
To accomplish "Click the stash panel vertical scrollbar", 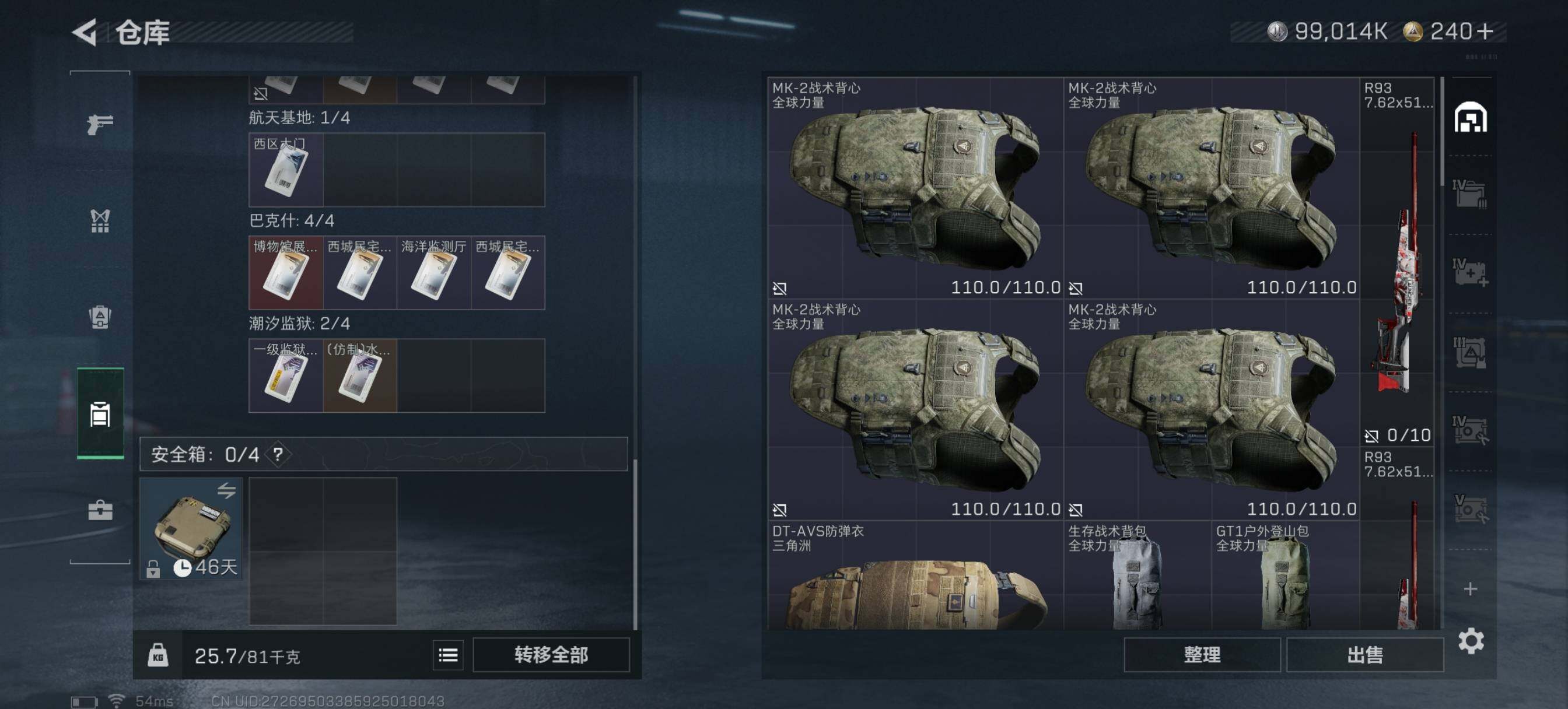I will pyautogui.click(x=1442, y=131).
